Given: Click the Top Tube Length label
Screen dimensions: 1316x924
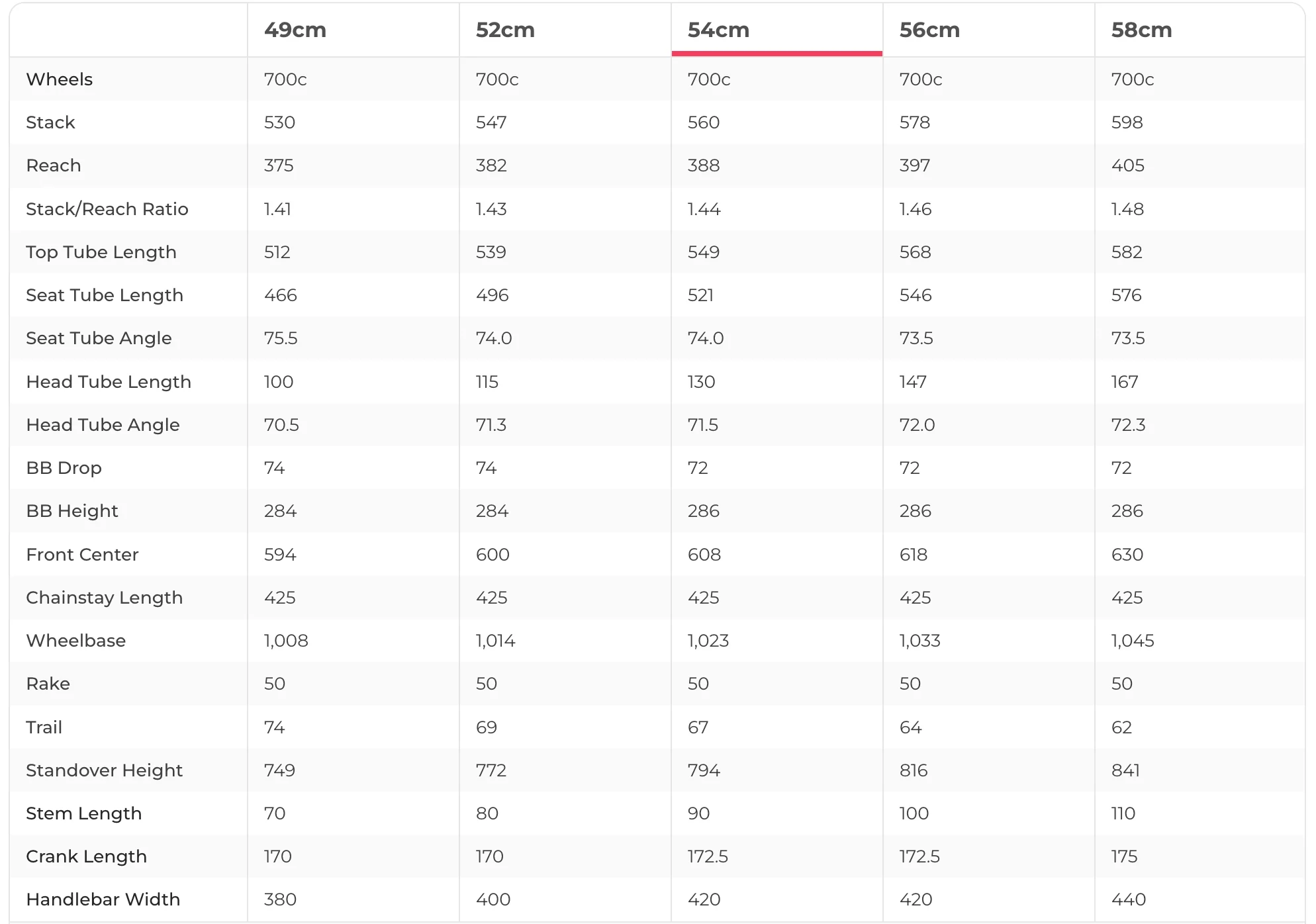Looking at the screenshot, I should 101,252.
